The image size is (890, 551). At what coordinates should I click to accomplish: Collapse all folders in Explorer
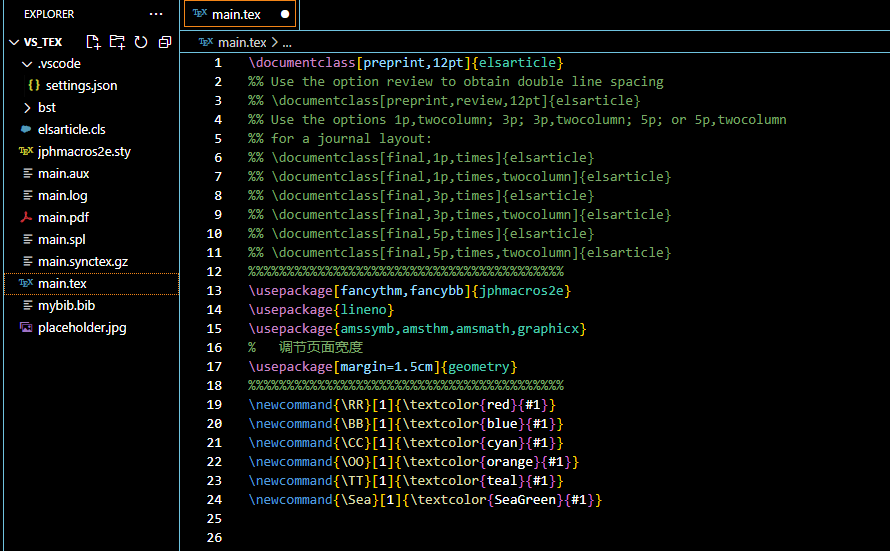(x=164, y=42)
